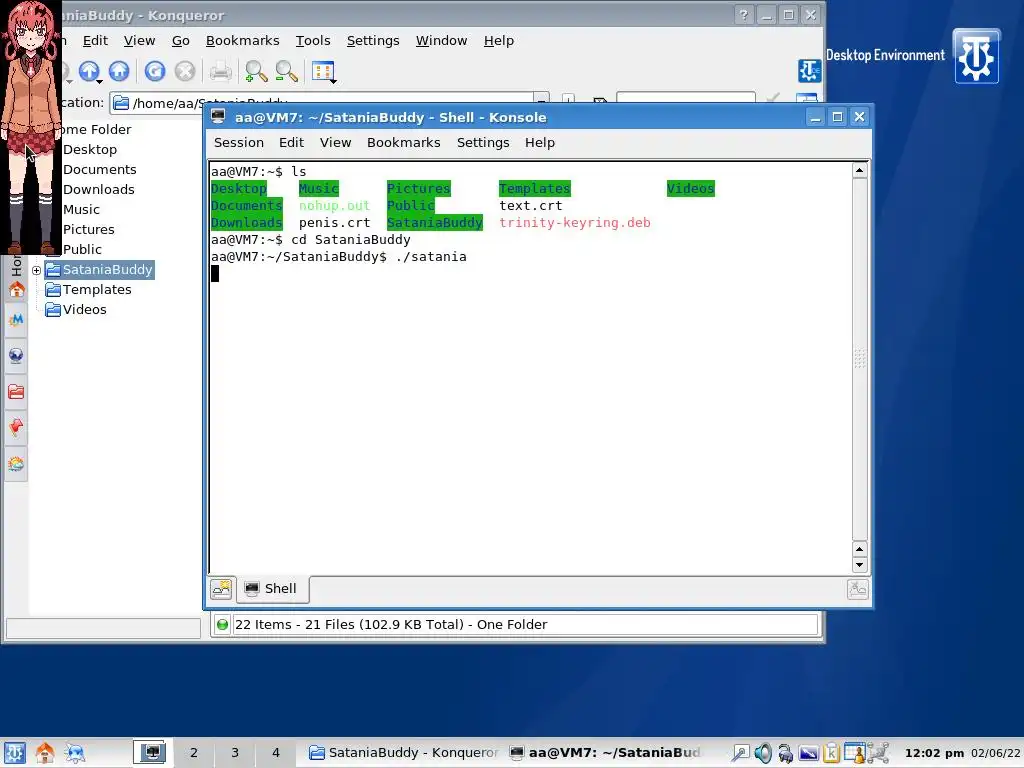This screenshot has width=1024, height=768.
Task: Click the volume speaker tray icon
Action: tap(763, 753)
